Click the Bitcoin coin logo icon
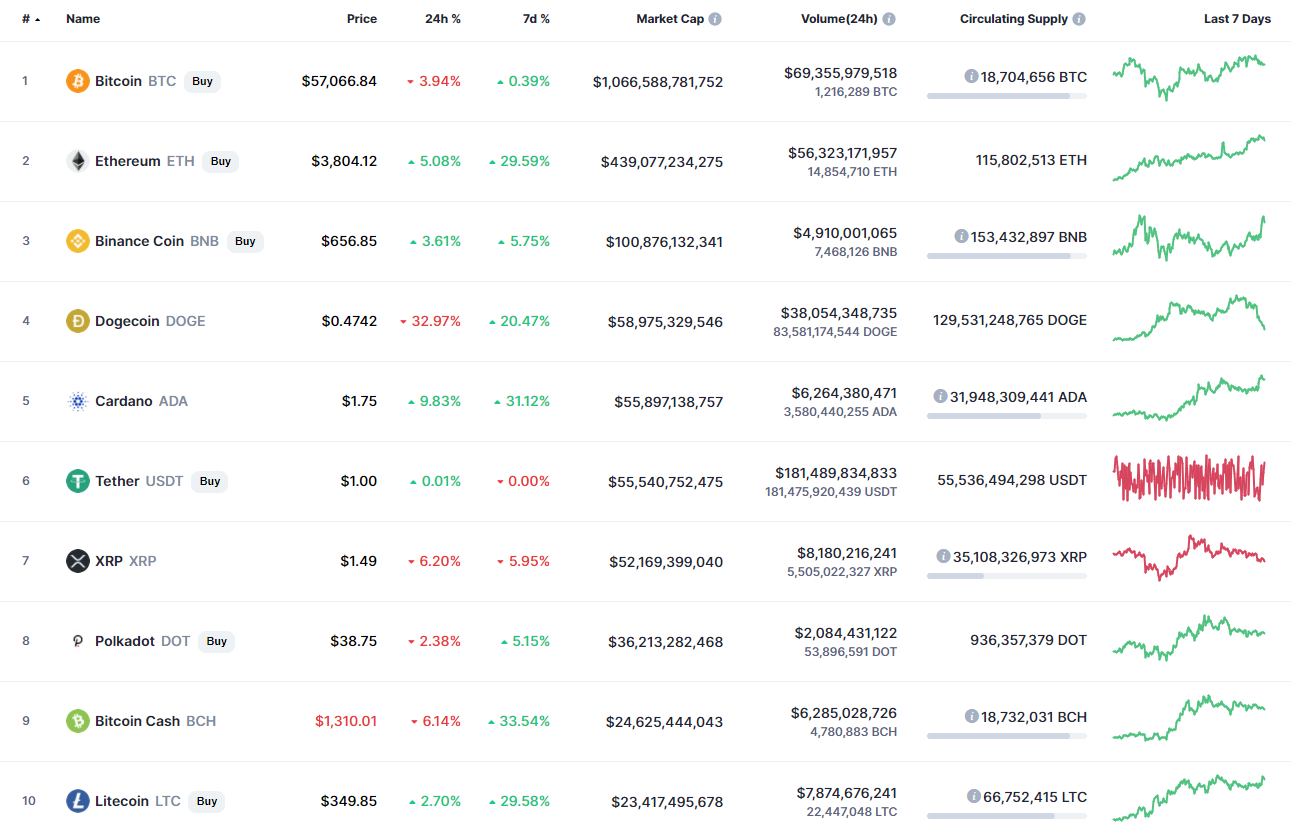1291x831 pixels. click(78, 81)
